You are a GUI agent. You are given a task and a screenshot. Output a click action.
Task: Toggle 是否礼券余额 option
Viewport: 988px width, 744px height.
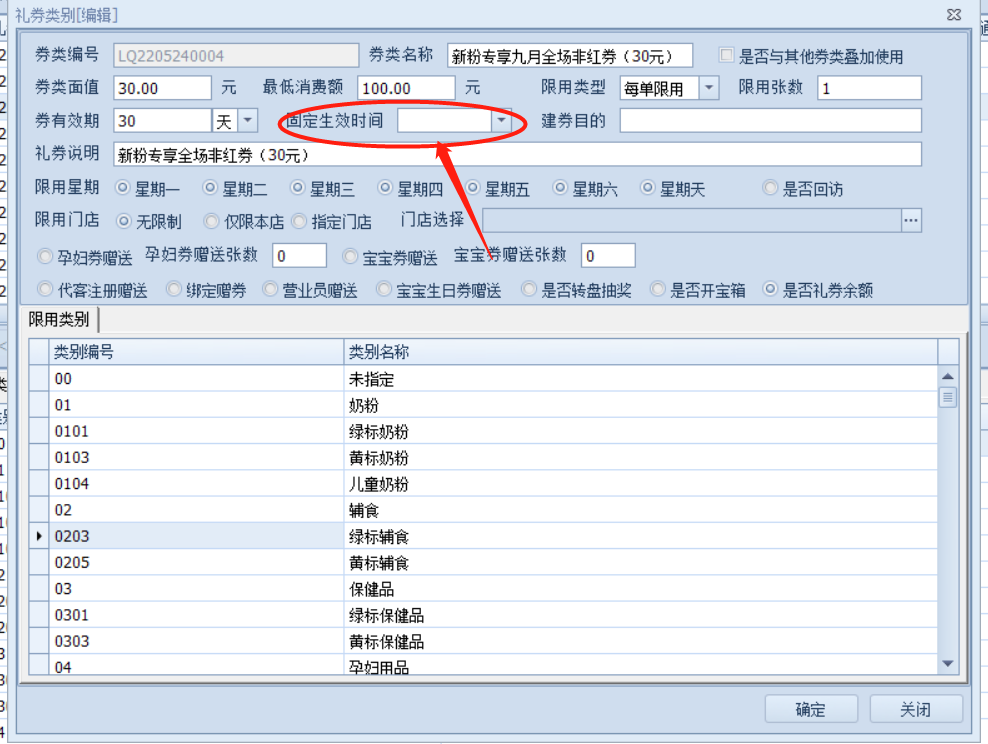pyautogui.click(x=770, y=289)
